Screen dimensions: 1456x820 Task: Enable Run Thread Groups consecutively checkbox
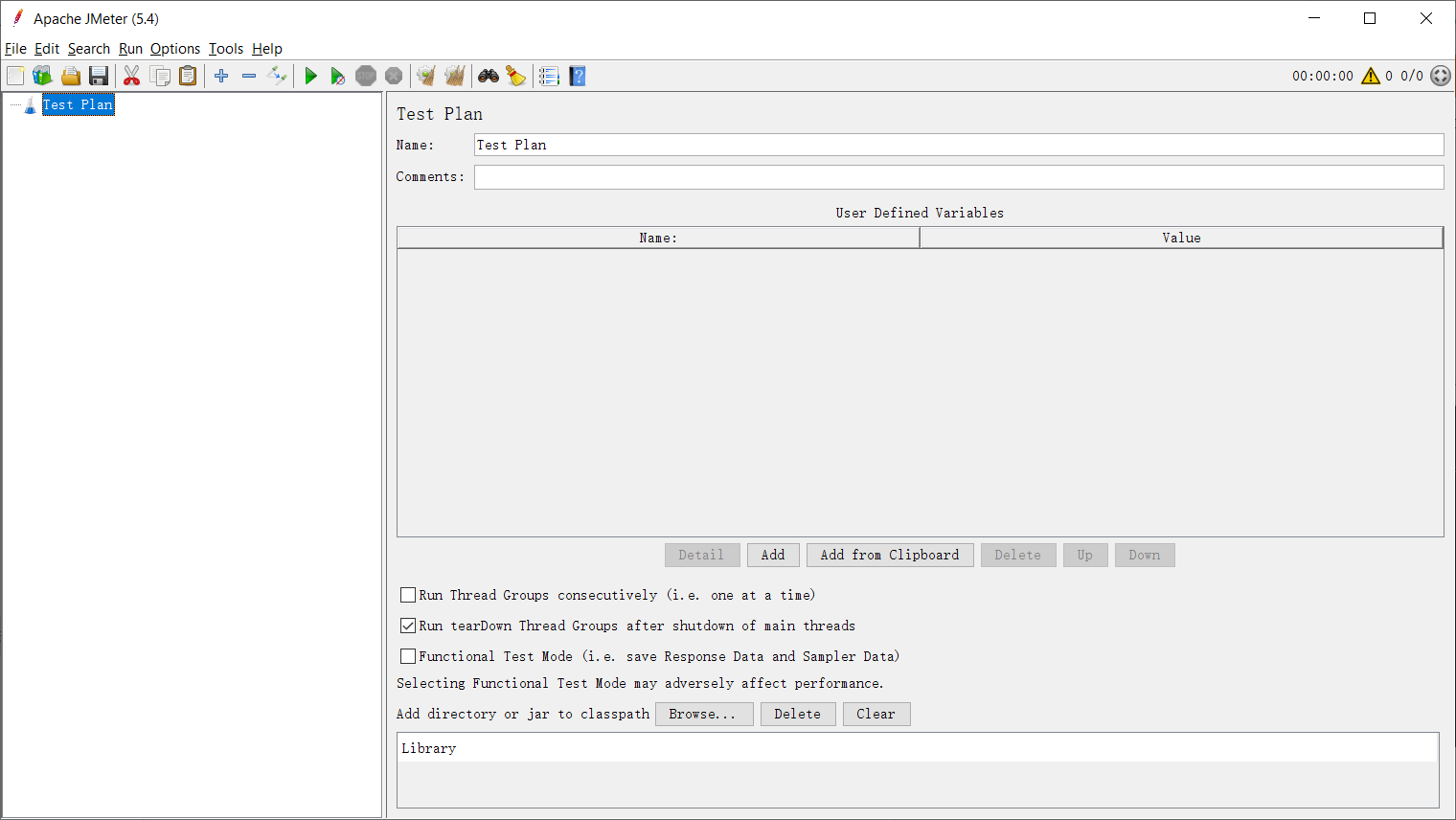click(408, 595)
